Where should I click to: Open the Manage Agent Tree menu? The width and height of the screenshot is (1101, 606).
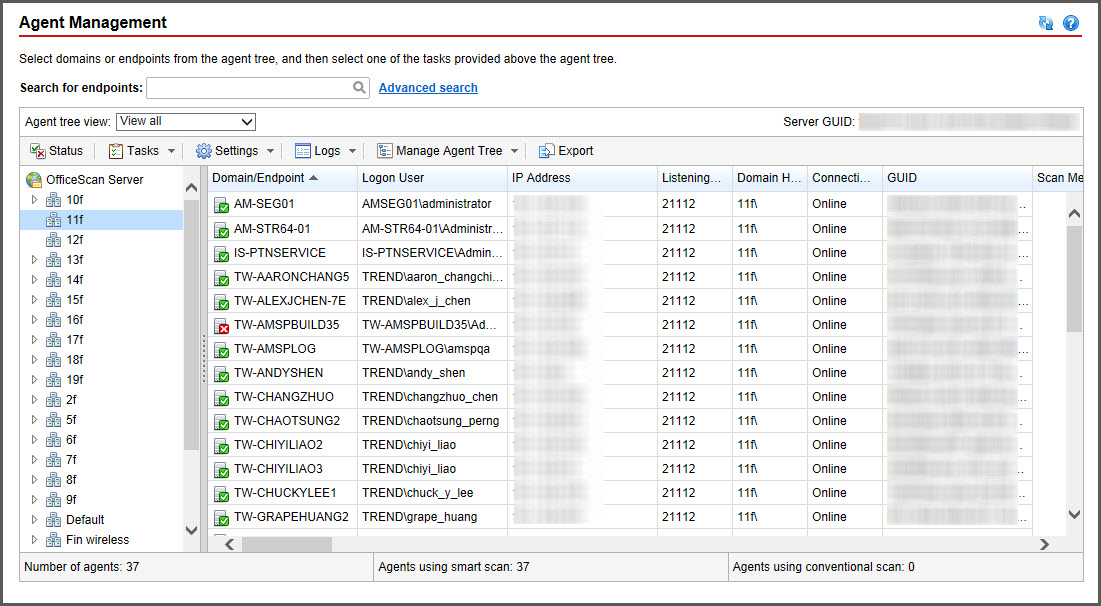point(448,151)
